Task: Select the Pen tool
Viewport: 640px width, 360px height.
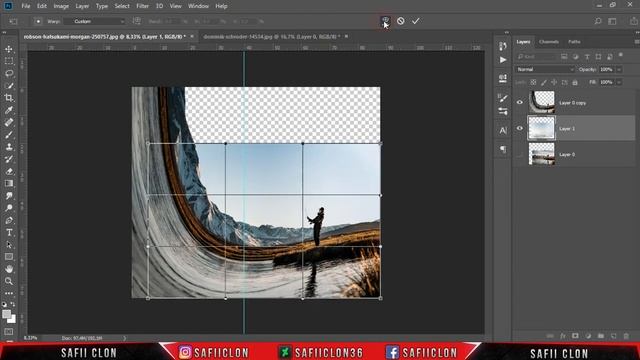Action: [9, 220]
